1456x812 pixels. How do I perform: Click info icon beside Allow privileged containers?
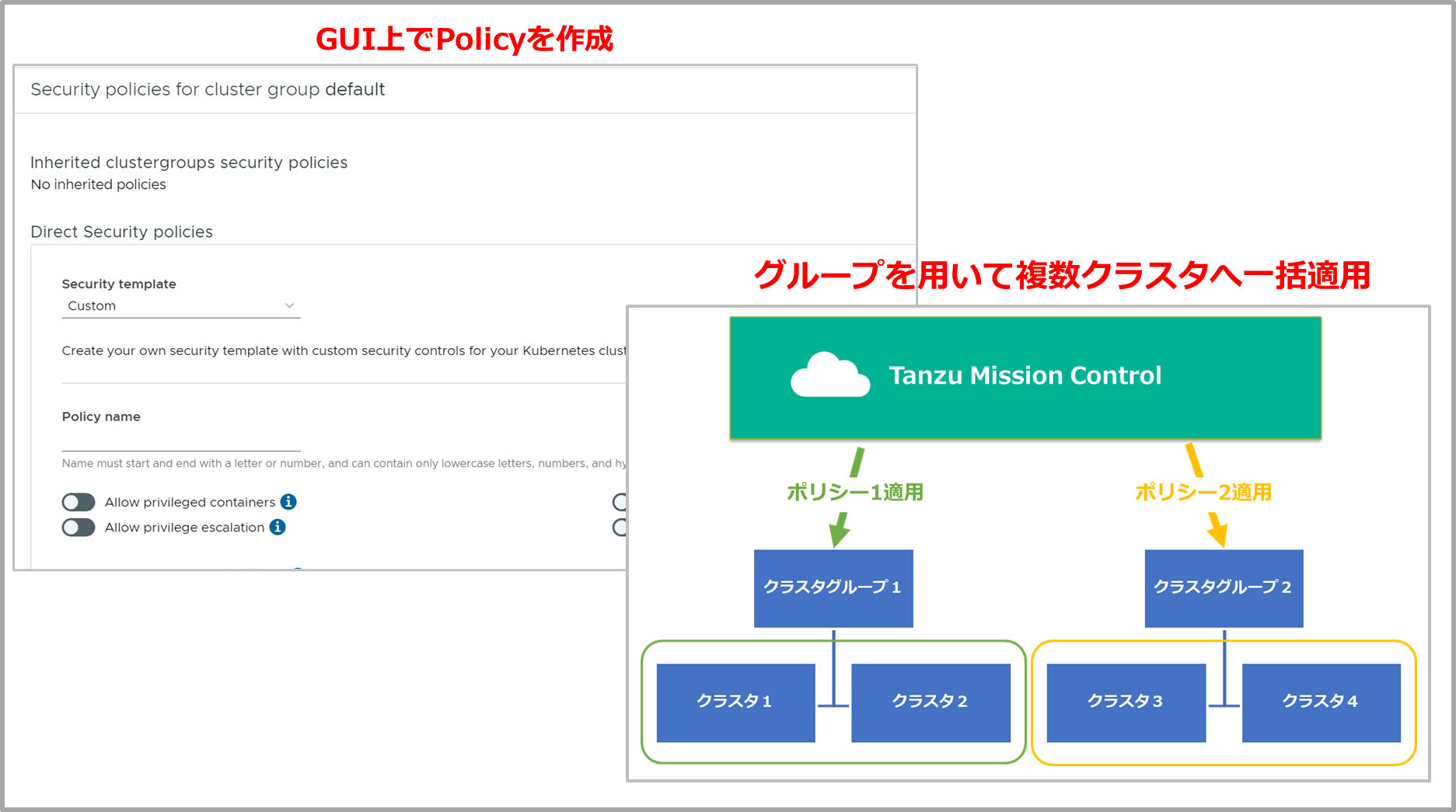pos(288,502)
